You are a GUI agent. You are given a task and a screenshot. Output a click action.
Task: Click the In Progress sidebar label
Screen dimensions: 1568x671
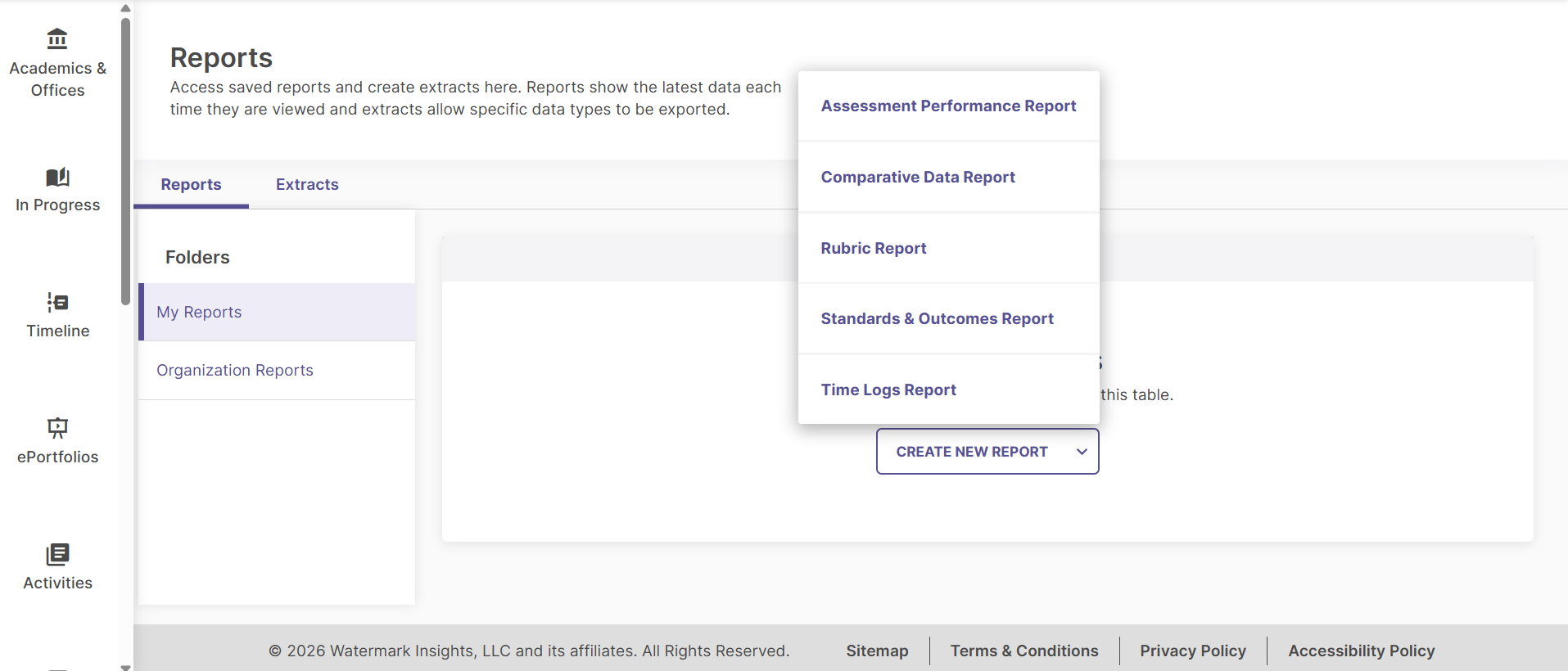(x=57, y=205)
